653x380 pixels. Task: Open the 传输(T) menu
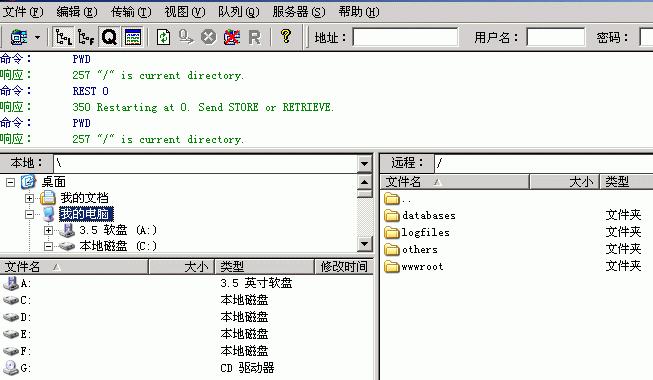131,12
